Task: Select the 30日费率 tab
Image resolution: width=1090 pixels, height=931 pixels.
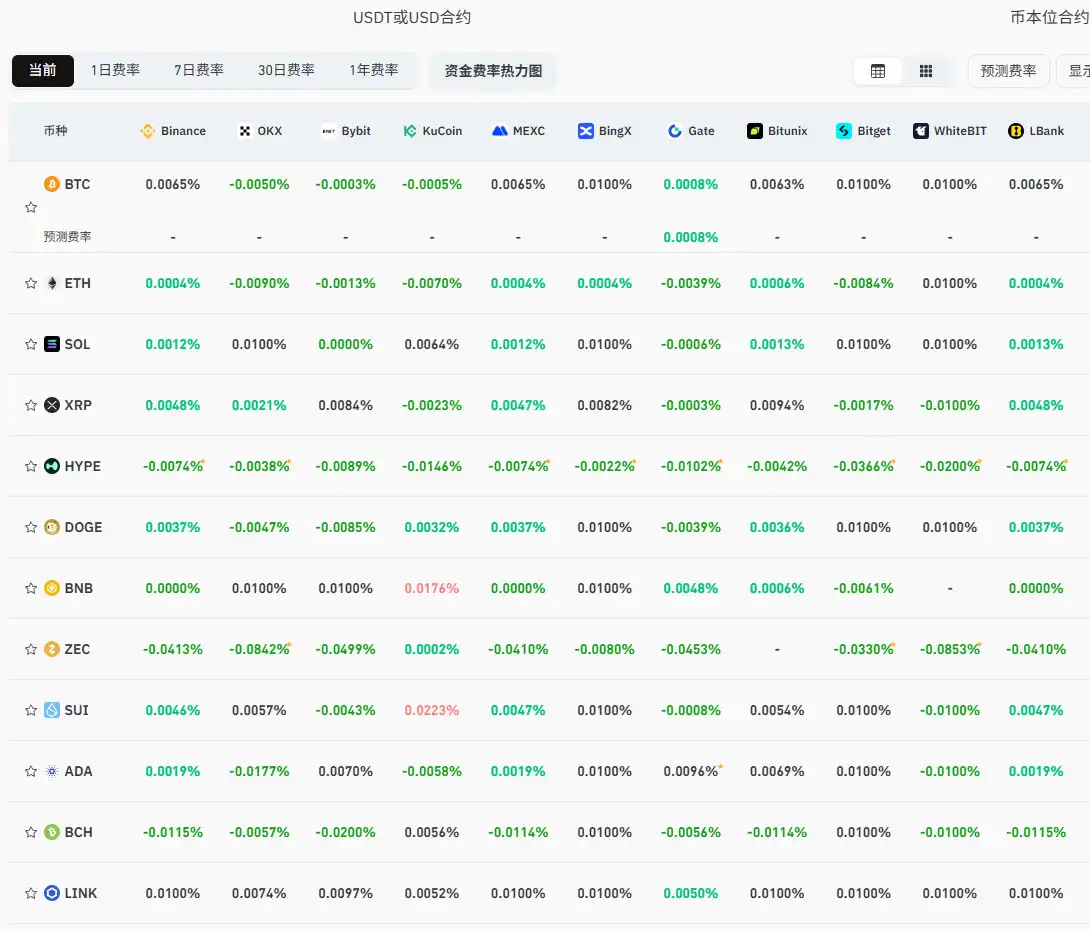Action: [286, 70]
